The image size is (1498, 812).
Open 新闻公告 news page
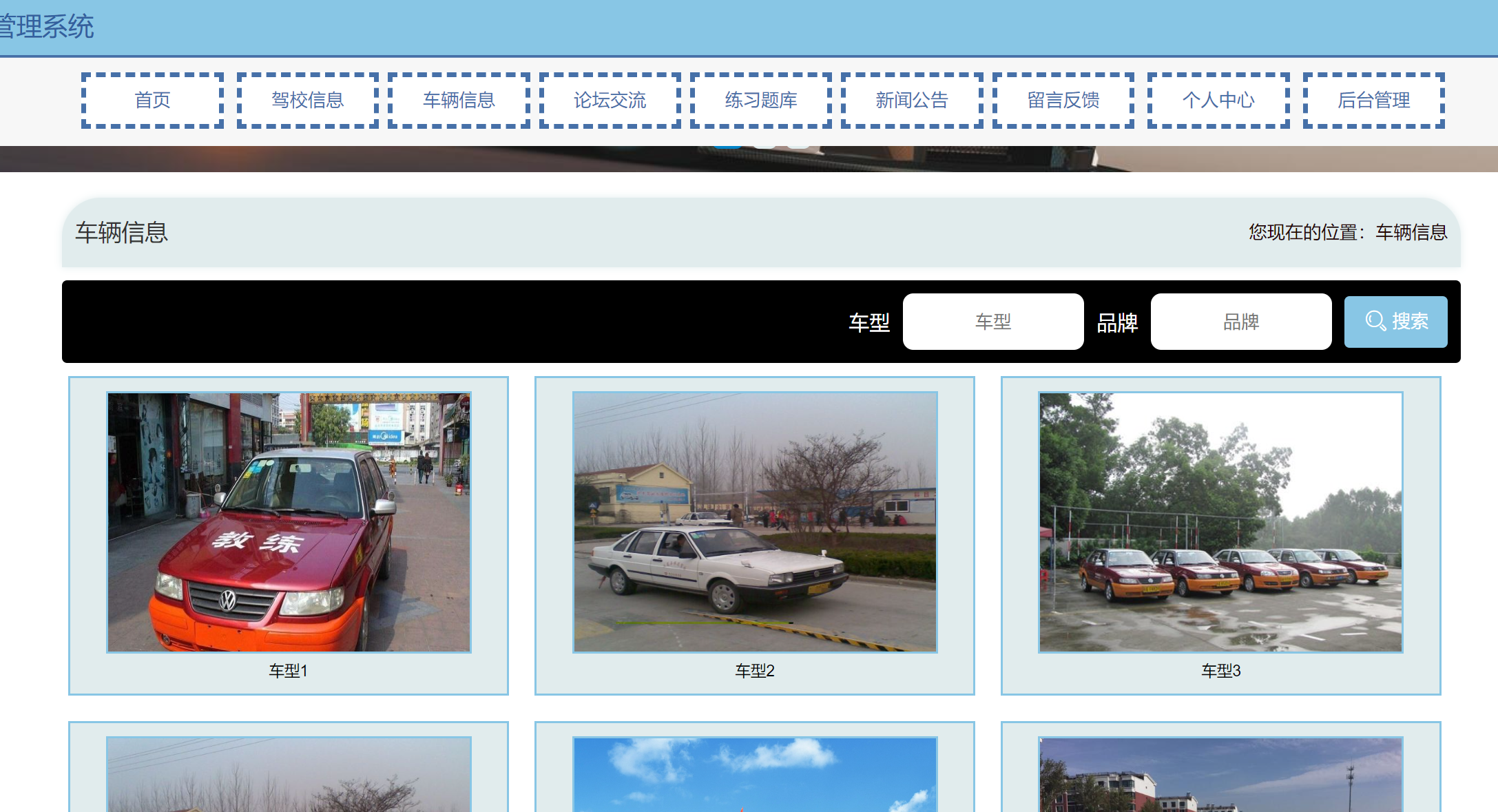click(912, 101)
